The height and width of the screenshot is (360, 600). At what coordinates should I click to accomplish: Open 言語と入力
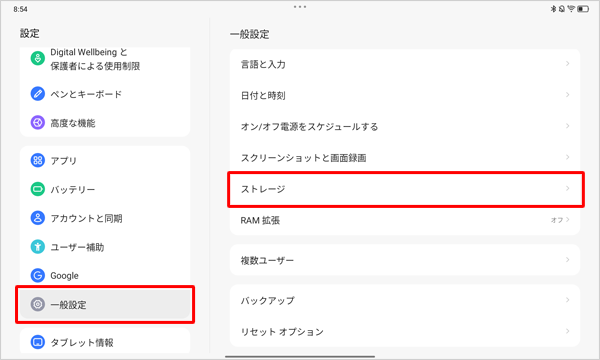coord(405,64)
